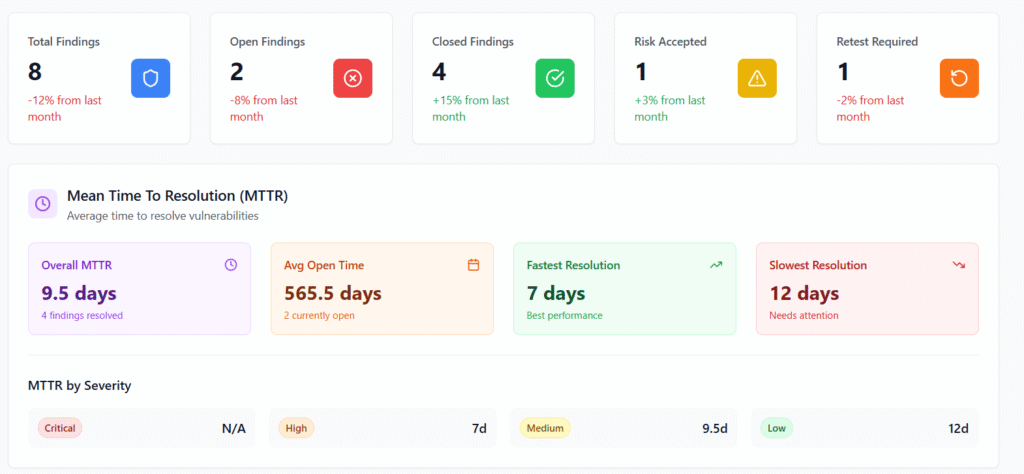Click '-12% from last month' text
The width and height of the screenshot is (1024, 474).
point(65,108)
